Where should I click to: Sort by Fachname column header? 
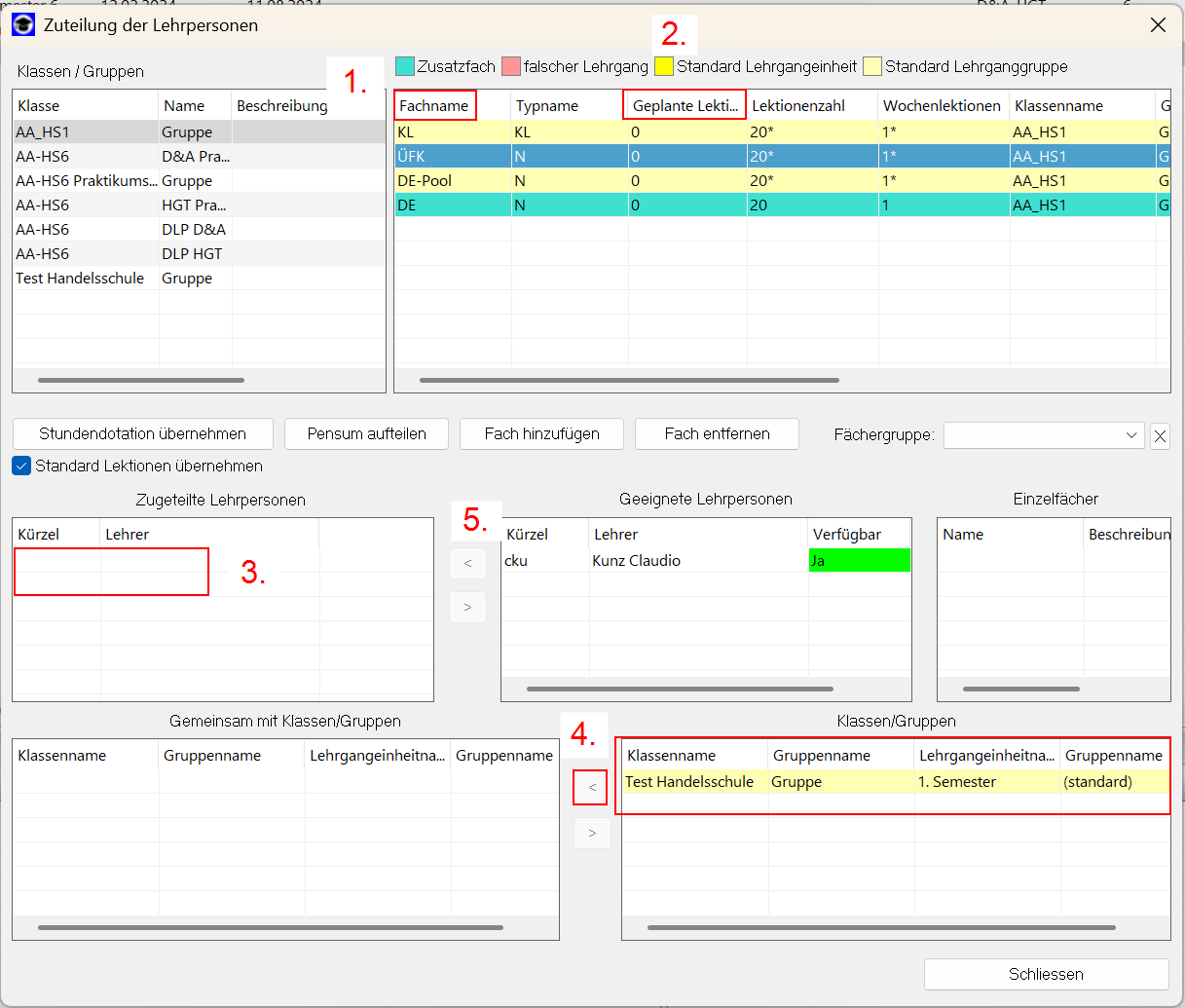(434, 105)
